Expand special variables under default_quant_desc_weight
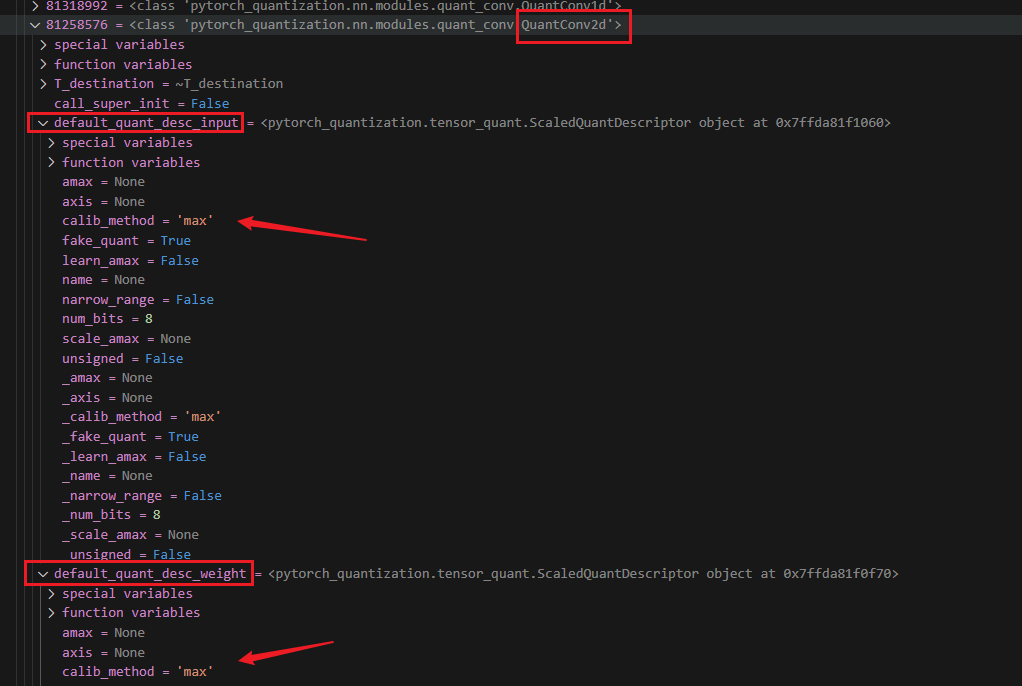Image resolution: width=1022 pixels, height=686 pixels. [51, 594]
